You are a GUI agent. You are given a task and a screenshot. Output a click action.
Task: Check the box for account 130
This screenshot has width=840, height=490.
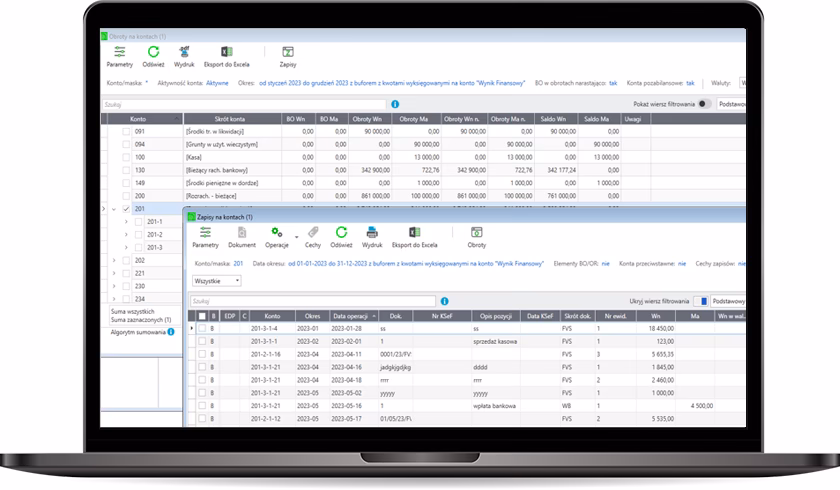point(126,170)
